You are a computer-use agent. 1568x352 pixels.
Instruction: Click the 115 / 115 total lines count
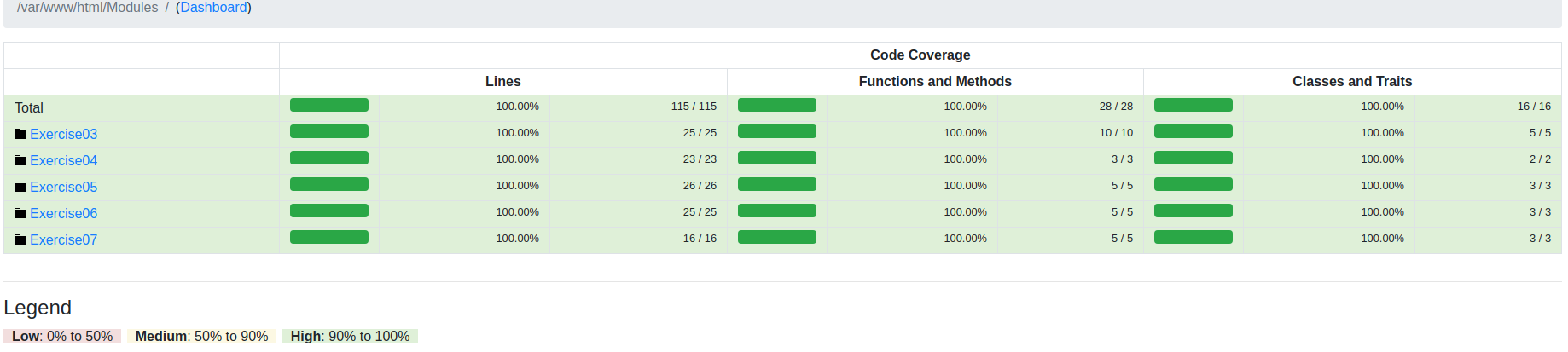pos(694,107)
